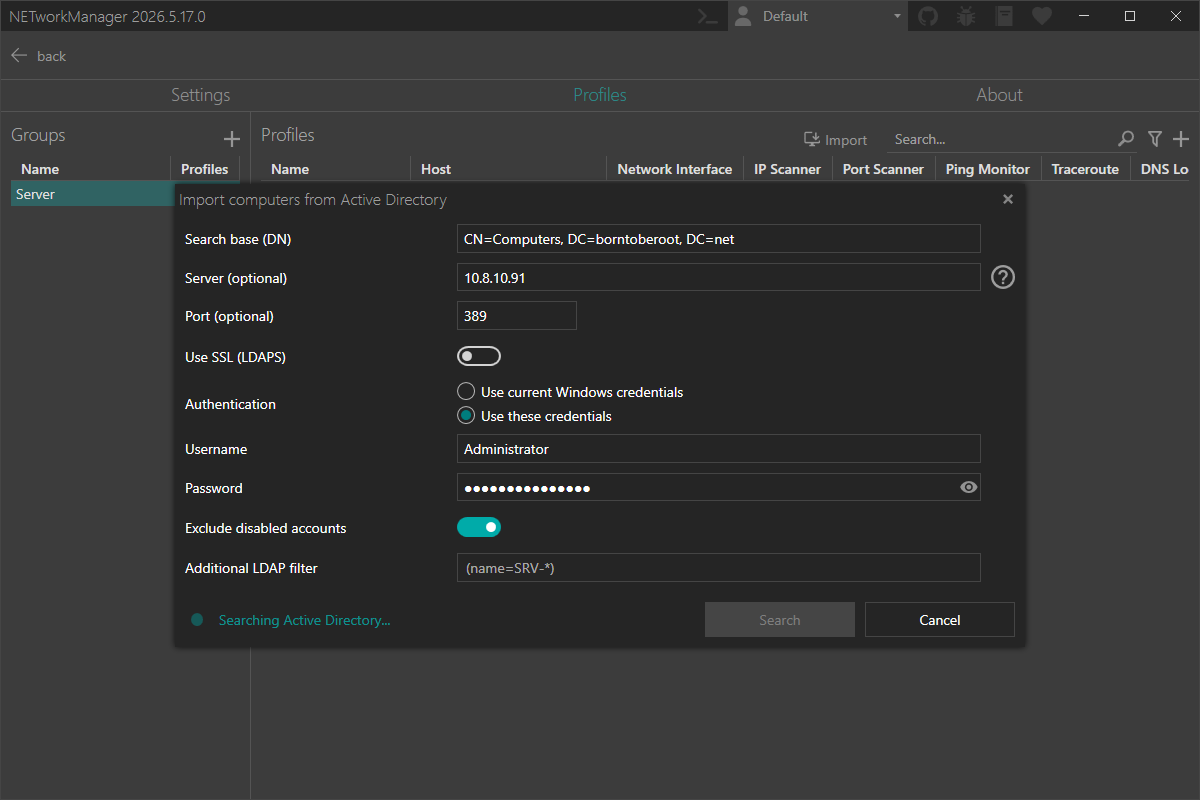Click Ping Monitor column header
Viewport: 1200px width, 800px height.
(988, 169)
